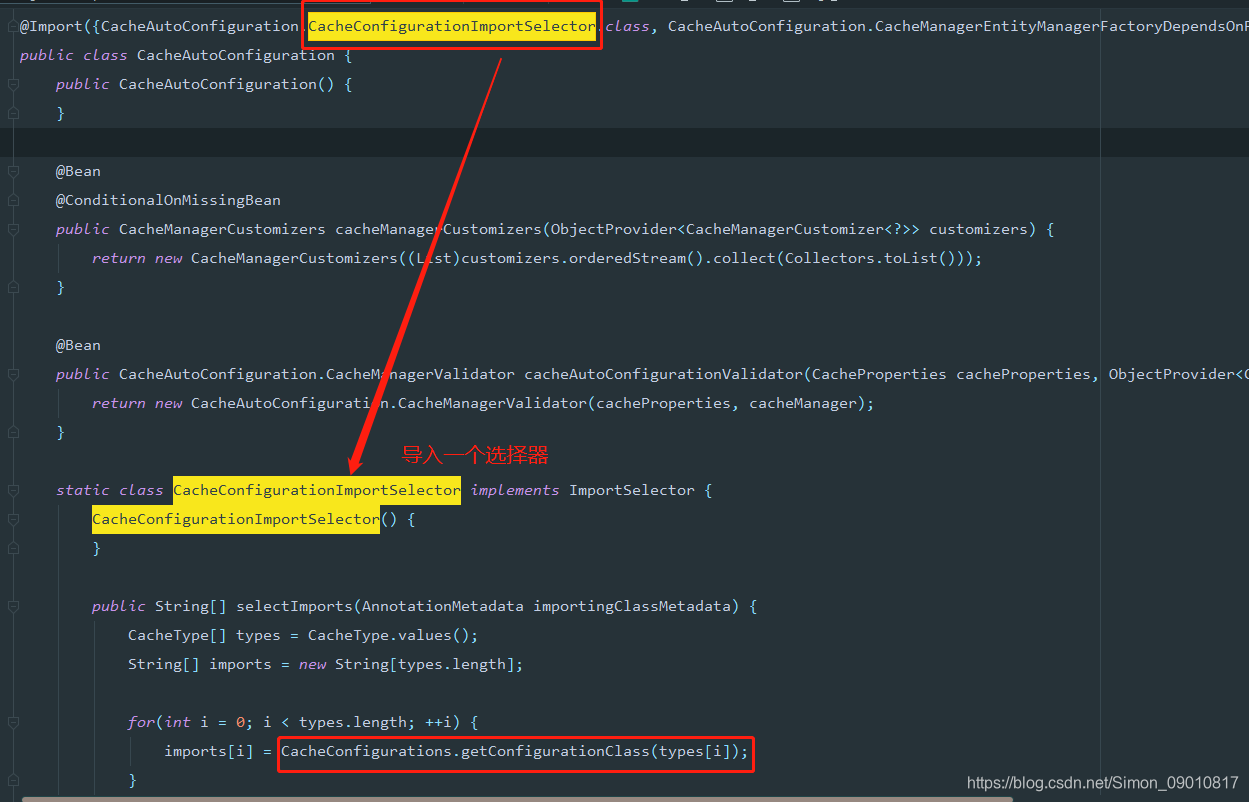
Task: Click CacheManagerEntityManagerFactoryDependsOn text in @Import line
Action: (1062, 26)
